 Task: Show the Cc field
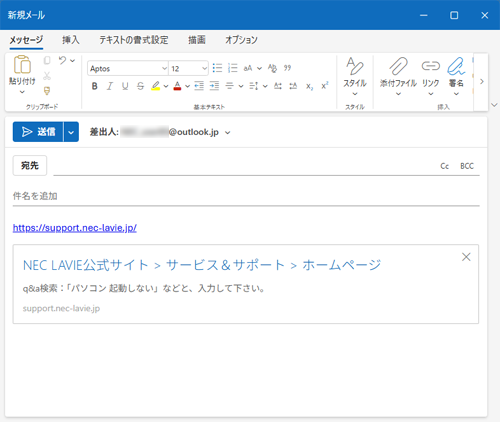[x=444, y=166]
